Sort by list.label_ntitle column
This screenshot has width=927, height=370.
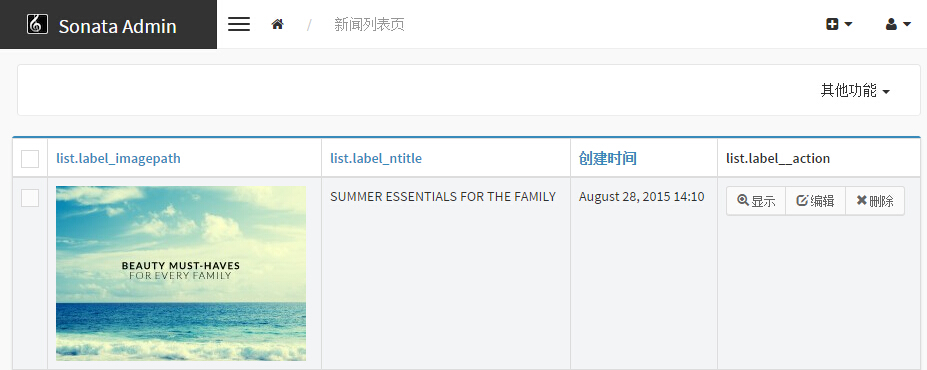376,158
